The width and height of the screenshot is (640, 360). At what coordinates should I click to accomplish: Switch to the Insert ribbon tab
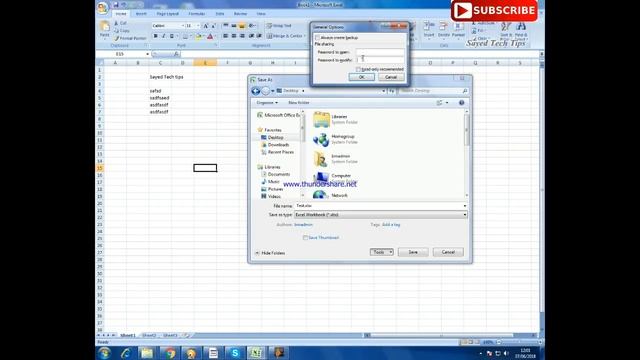coord(141,14)
